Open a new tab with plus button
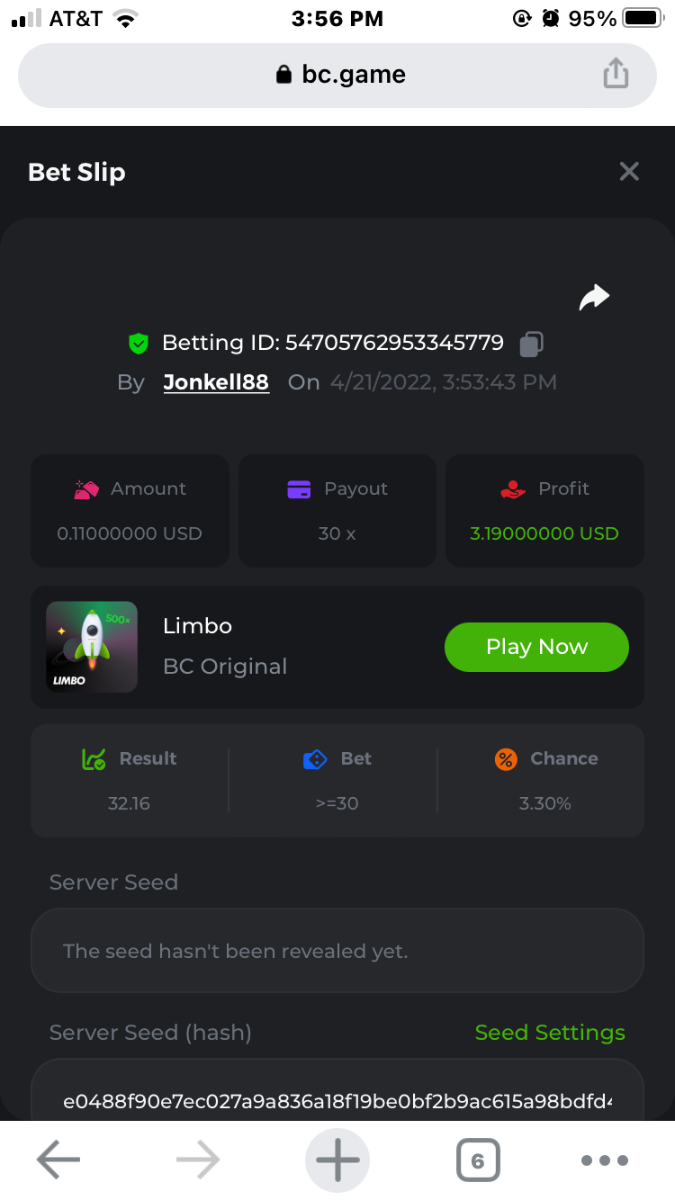The height and width of the screenshot is (1200, 675). pyautogui.click(x=337, y=1160)
